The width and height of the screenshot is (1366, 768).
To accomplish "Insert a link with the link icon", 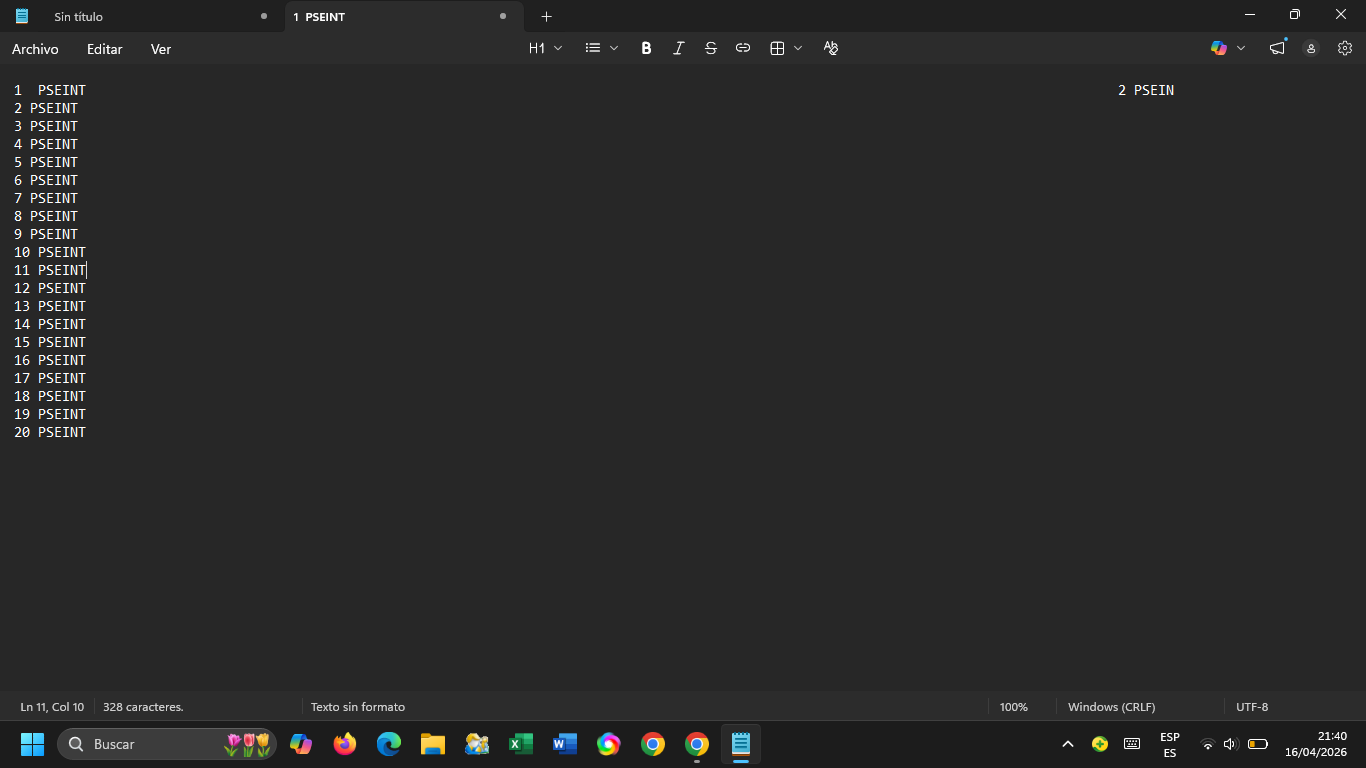I will pyautogui.click(x=743, y=48).
